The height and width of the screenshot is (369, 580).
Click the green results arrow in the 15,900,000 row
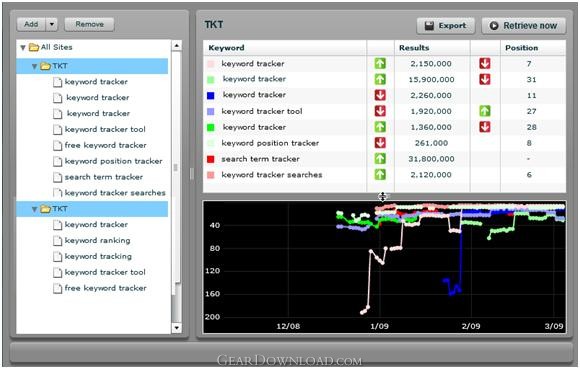coord(380,79)
